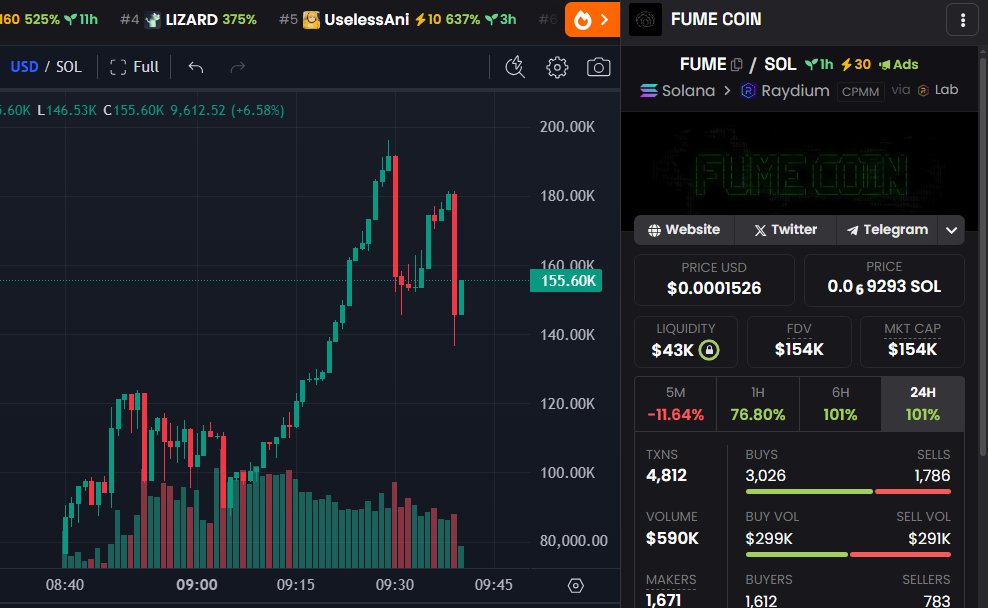Click the Ads megaphone badge
This screenshot has height=608, width=988.
tap(899, 64)
